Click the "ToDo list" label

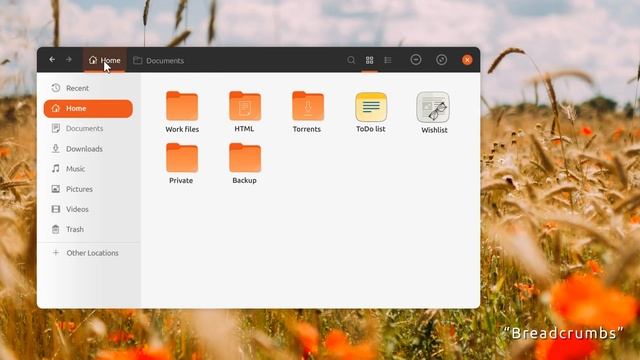click(371, 129)
